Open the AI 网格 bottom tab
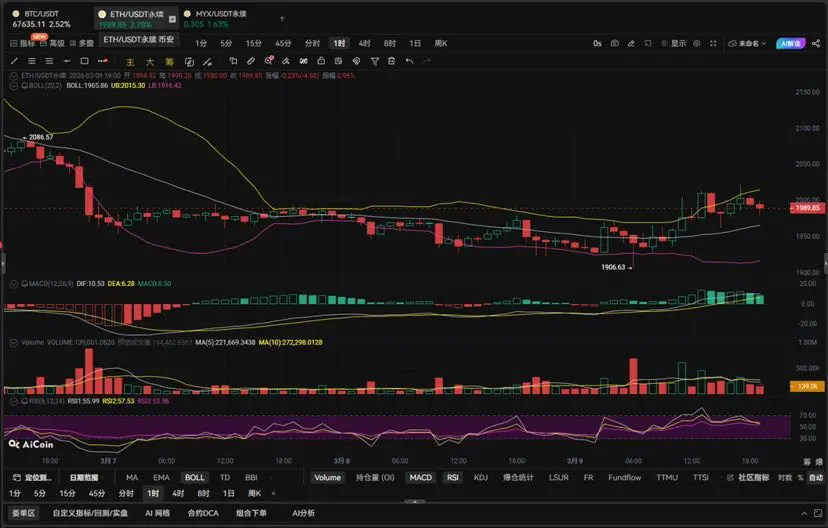 coord(157,513)
